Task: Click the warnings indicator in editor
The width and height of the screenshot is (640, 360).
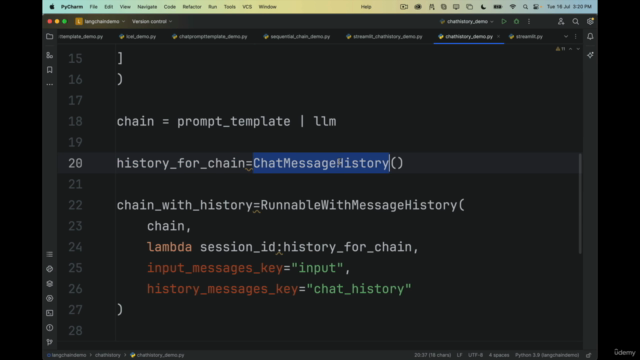Action: (560, 49)
